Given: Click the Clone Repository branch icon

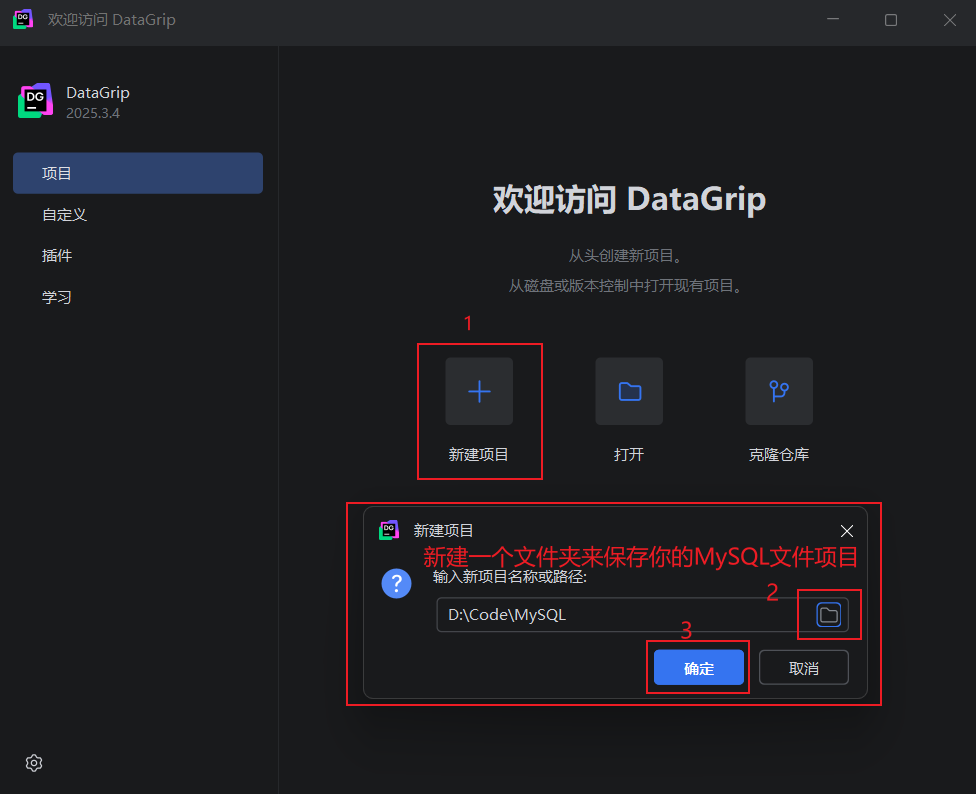Looking at the screenshot, I should pyautogui.click(x=779, y=391).
